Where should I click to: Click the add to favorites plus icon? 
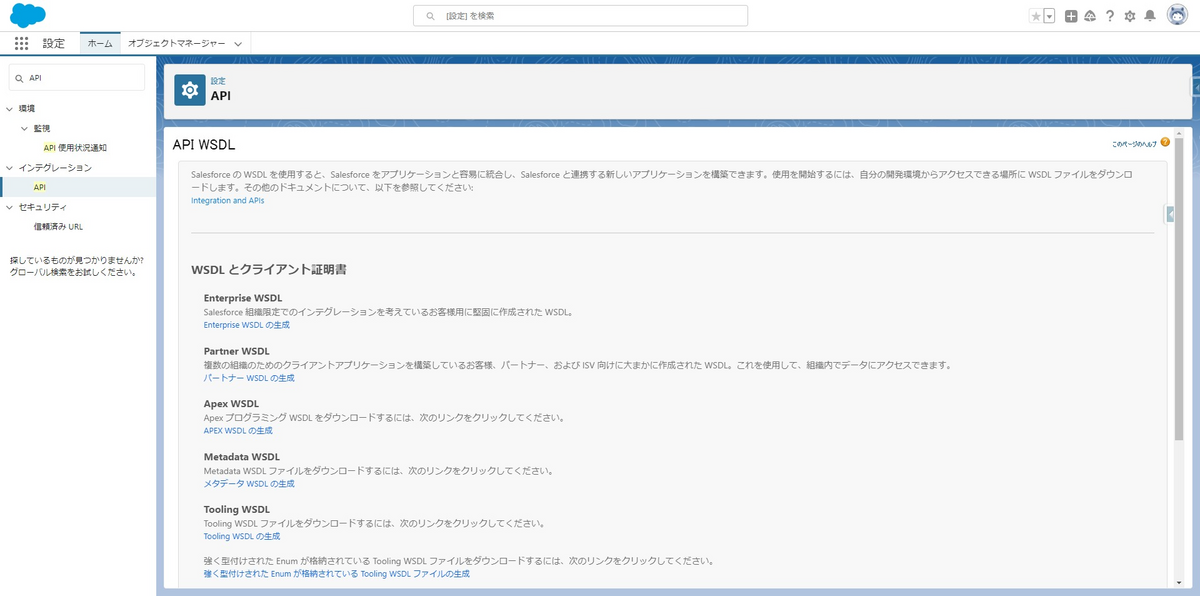pyautogui.click(x=1071, y=16)
